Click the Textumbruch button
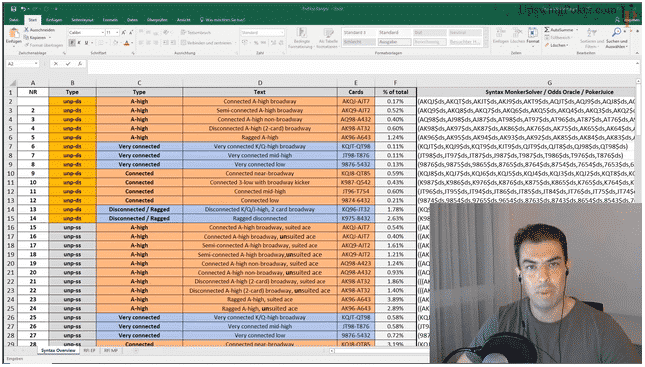 pos(196,33)
